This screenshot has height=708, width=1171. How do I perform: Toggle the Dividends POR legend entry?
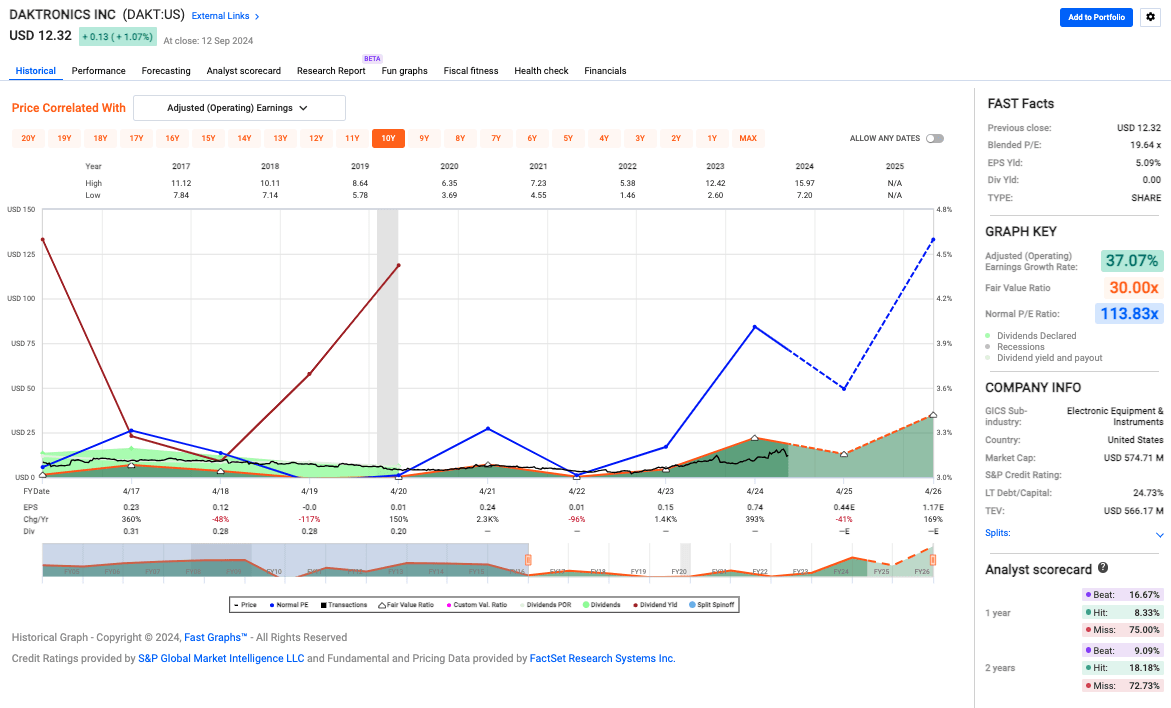(x=545, y=605)
